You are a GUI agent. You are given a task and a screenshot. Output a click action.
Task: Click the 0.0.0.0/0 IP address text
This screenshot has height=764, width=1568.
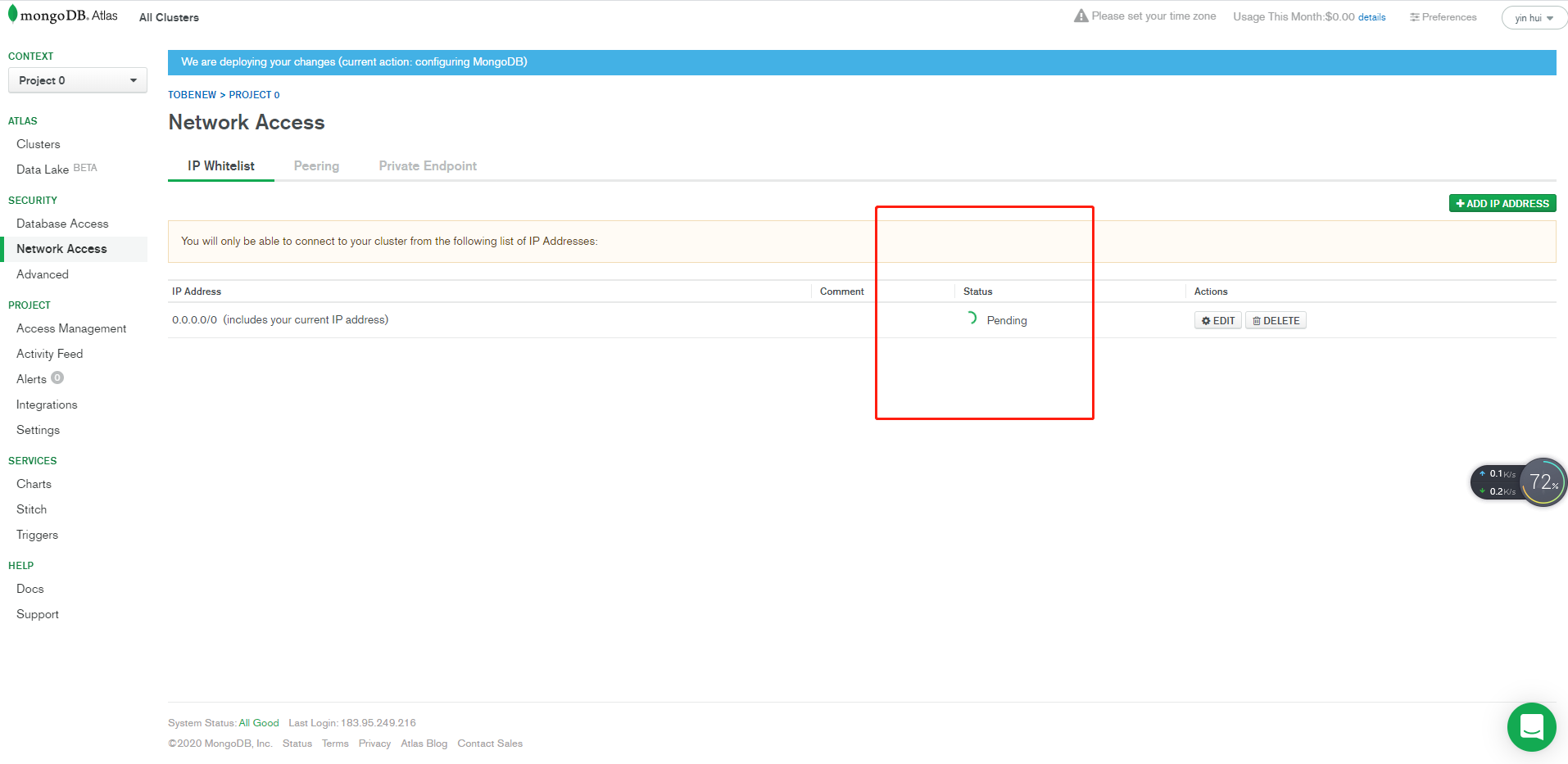point(194,320)
